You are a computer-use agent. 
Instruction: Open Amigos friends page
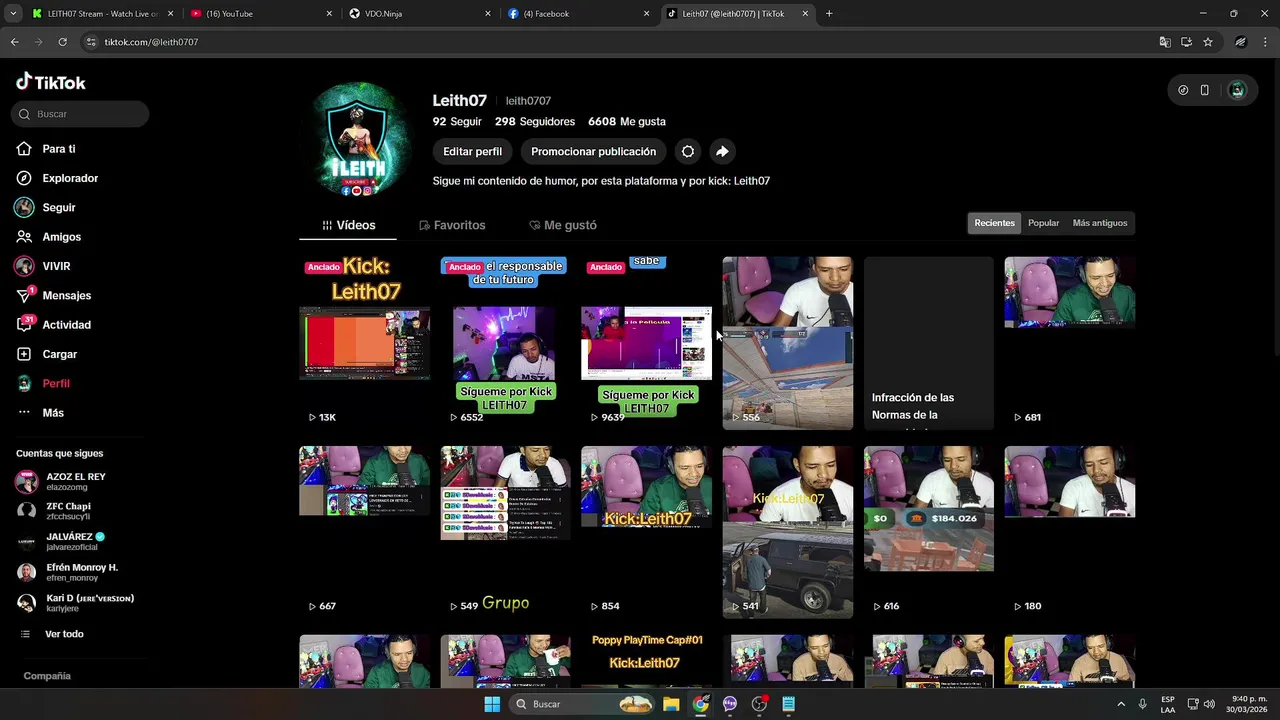pyautogui.click(x=61, y=237)
